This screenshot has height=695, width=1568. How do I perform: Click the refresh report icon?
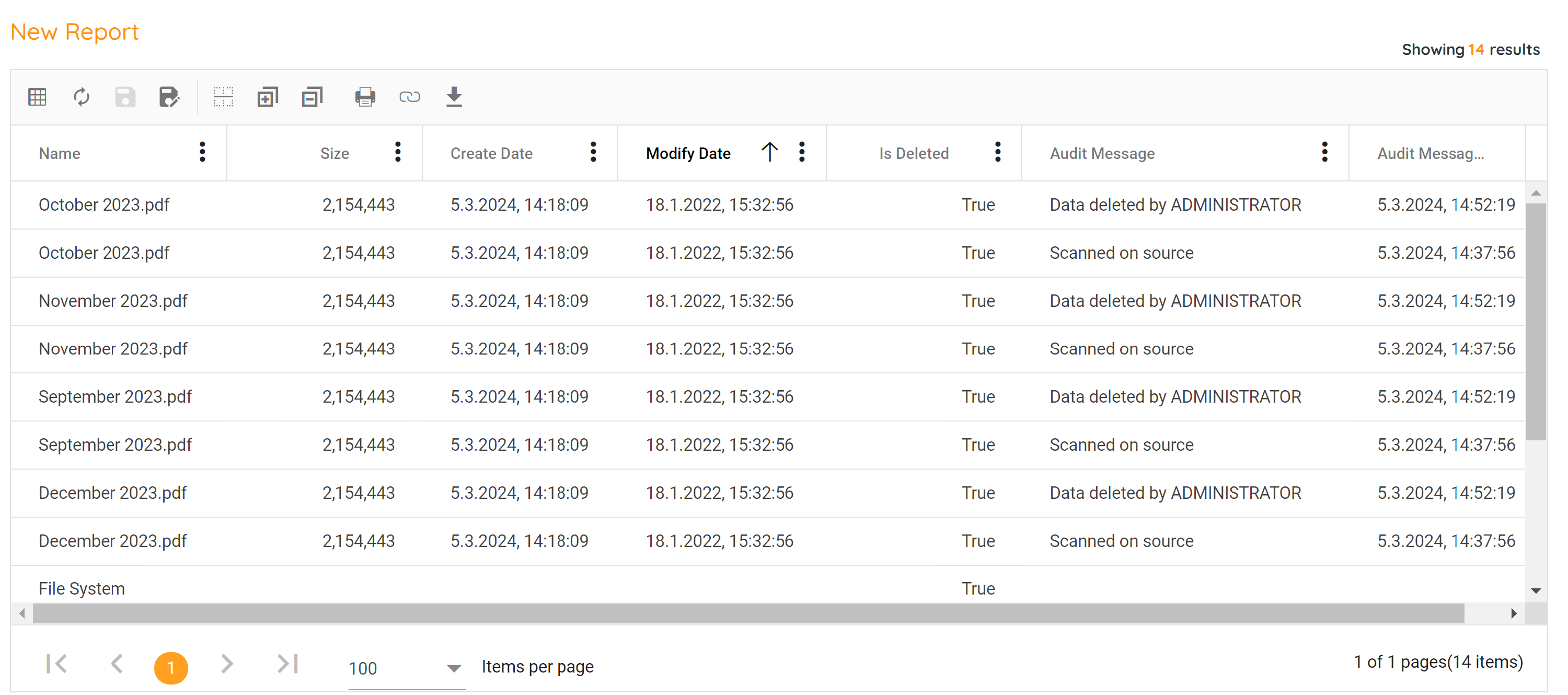pos(82,97)
